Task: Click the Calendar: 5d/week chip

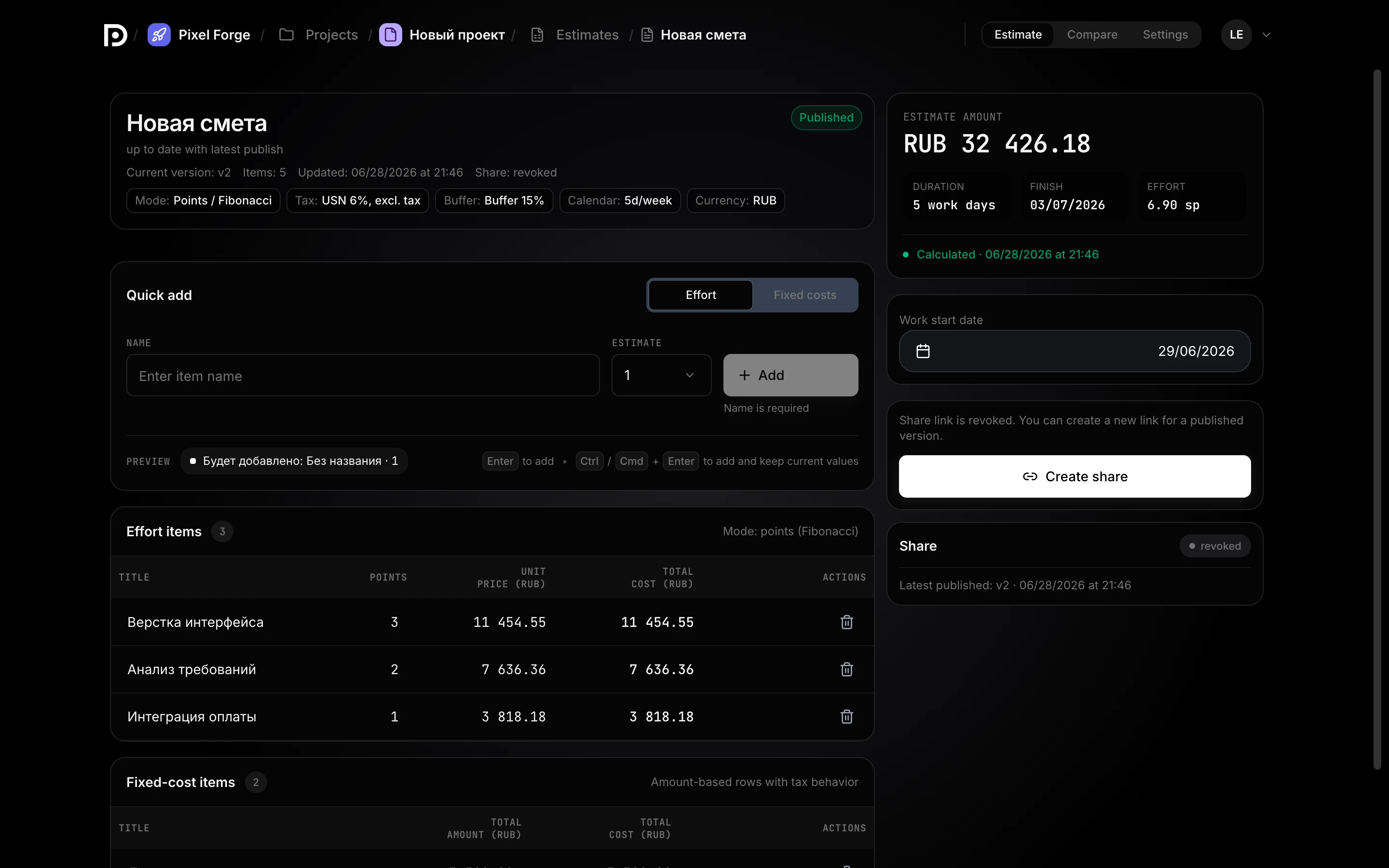Action: coord(619,200)
